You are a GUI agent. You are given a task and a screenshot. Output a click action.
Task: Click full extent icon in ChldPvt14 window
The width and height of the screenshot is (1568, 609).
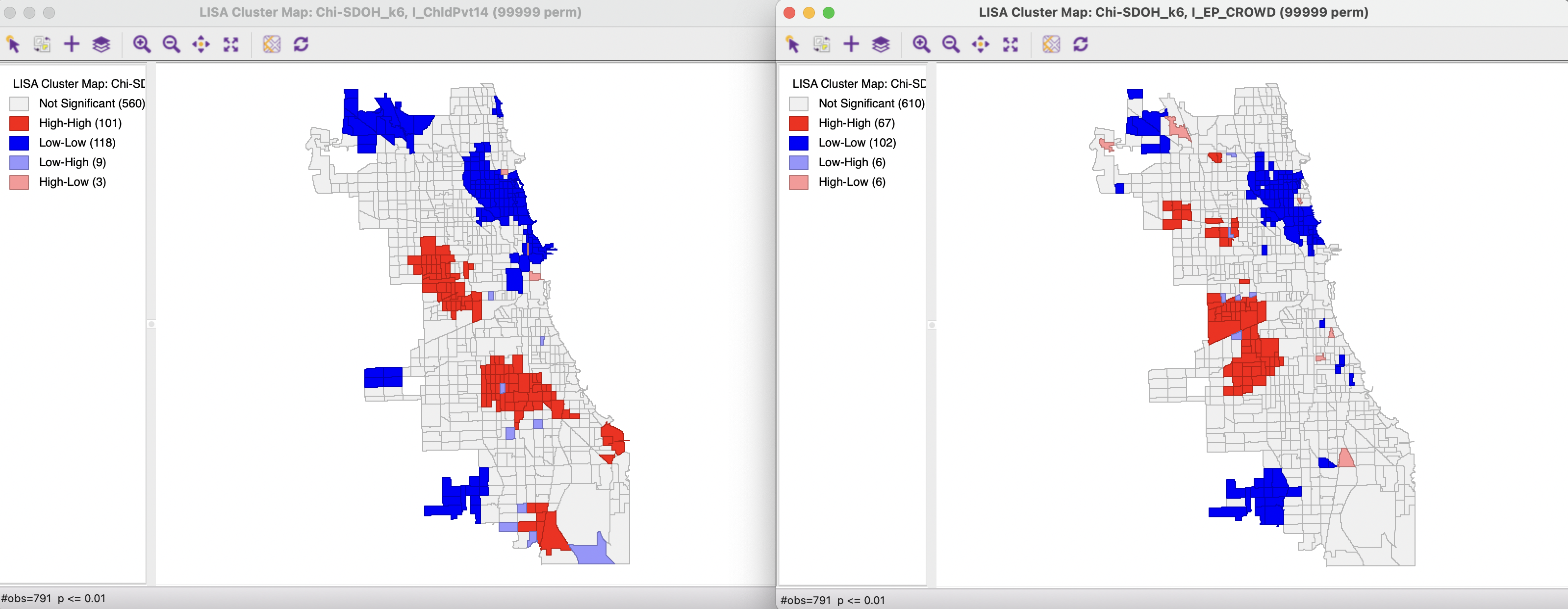pos(231,45)
